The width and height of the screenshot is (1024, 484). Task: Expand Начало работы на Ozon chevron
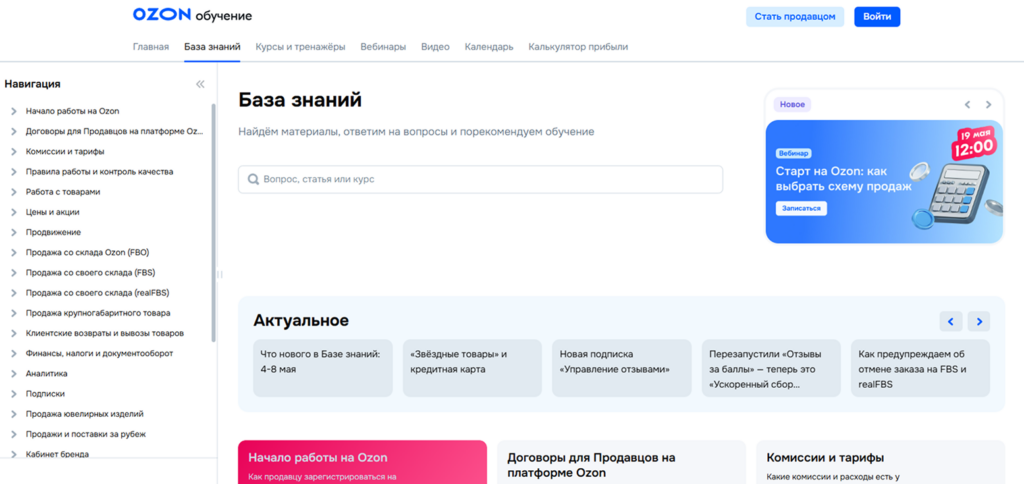click(x=14, y=111)
